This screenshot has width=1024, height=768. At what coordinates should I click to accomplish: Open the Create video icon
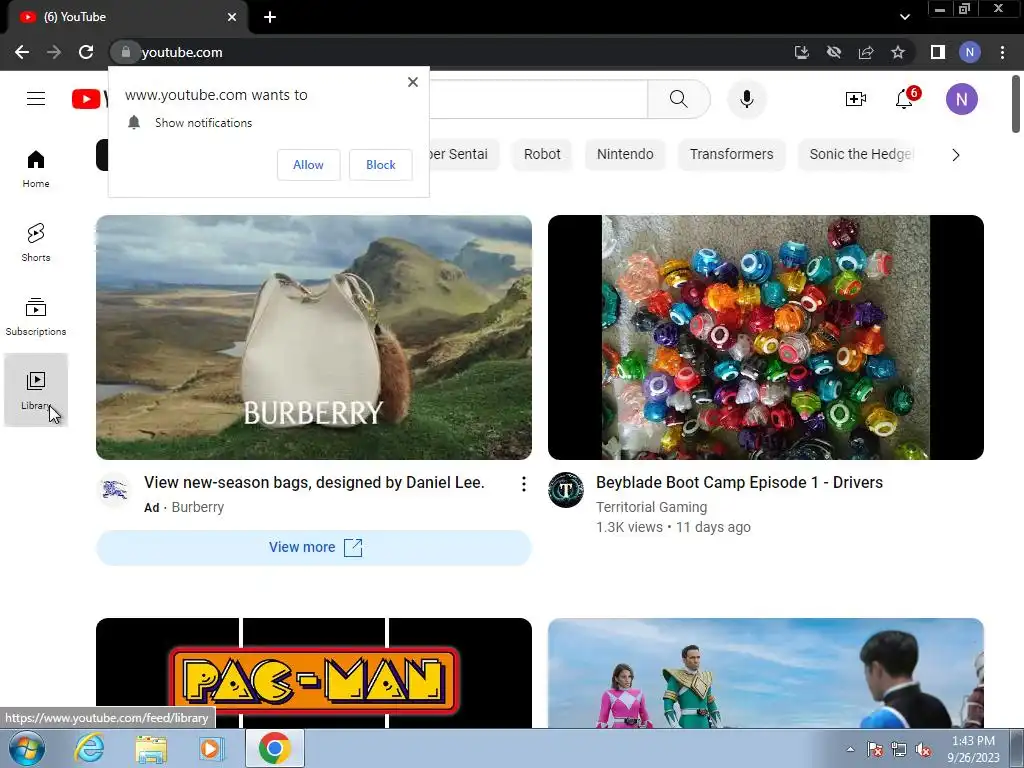click(x=856, y=99)
